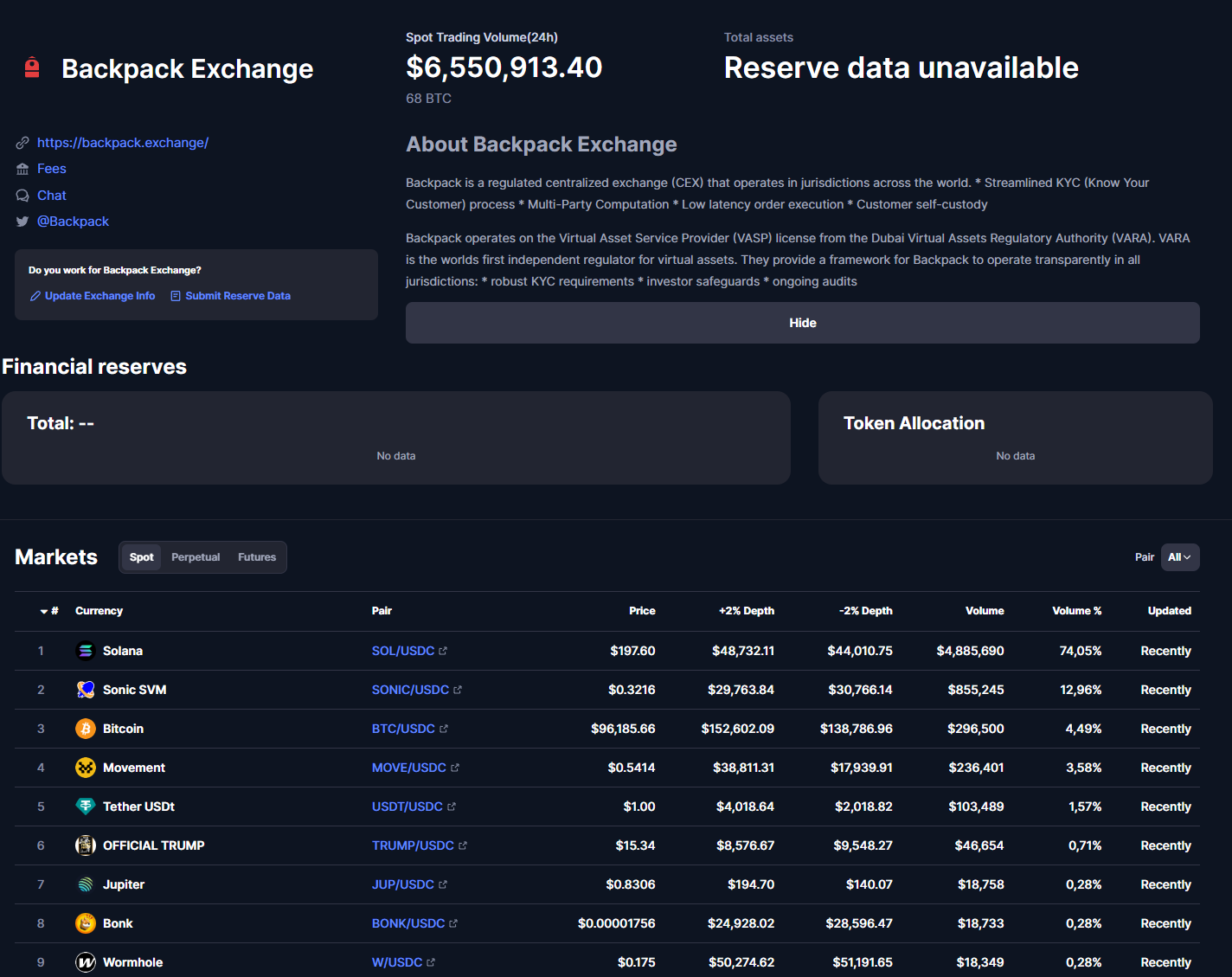Screen dimensions: 1232x977
Task: Open the W/USDC pair link
Action: 397,962
